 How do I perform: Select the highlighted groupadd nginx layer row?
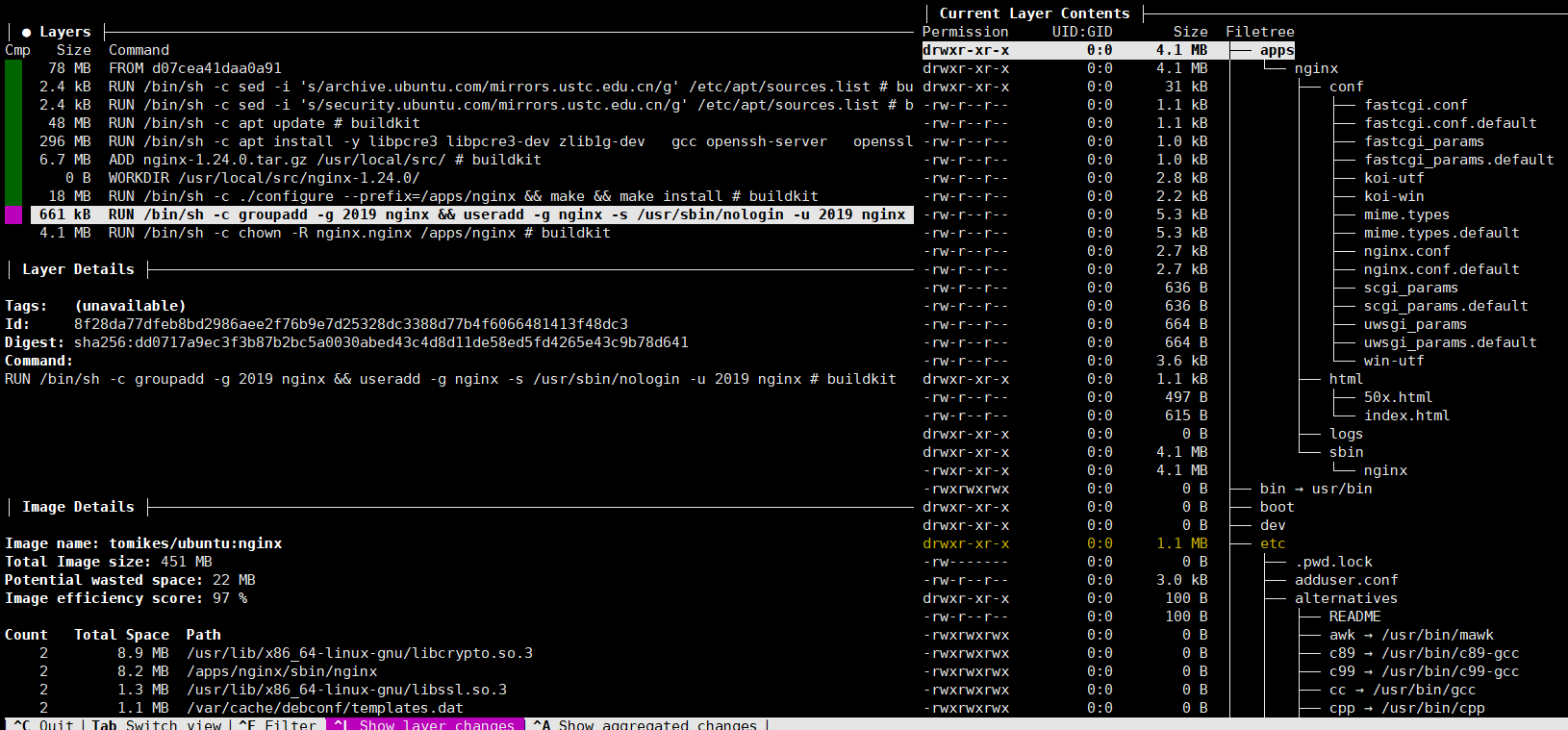471,214
